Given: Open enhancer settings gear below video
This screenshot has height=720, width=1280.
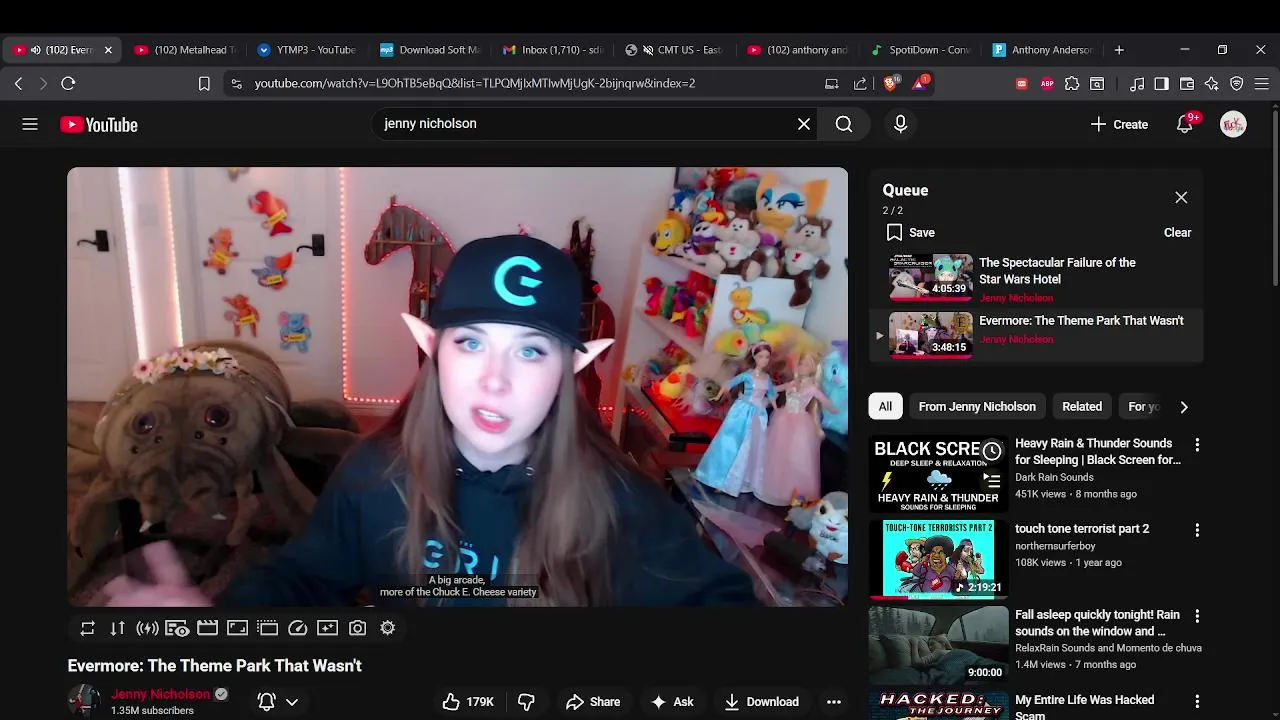Looking at the screenshot, I should (x=387, y=628).
